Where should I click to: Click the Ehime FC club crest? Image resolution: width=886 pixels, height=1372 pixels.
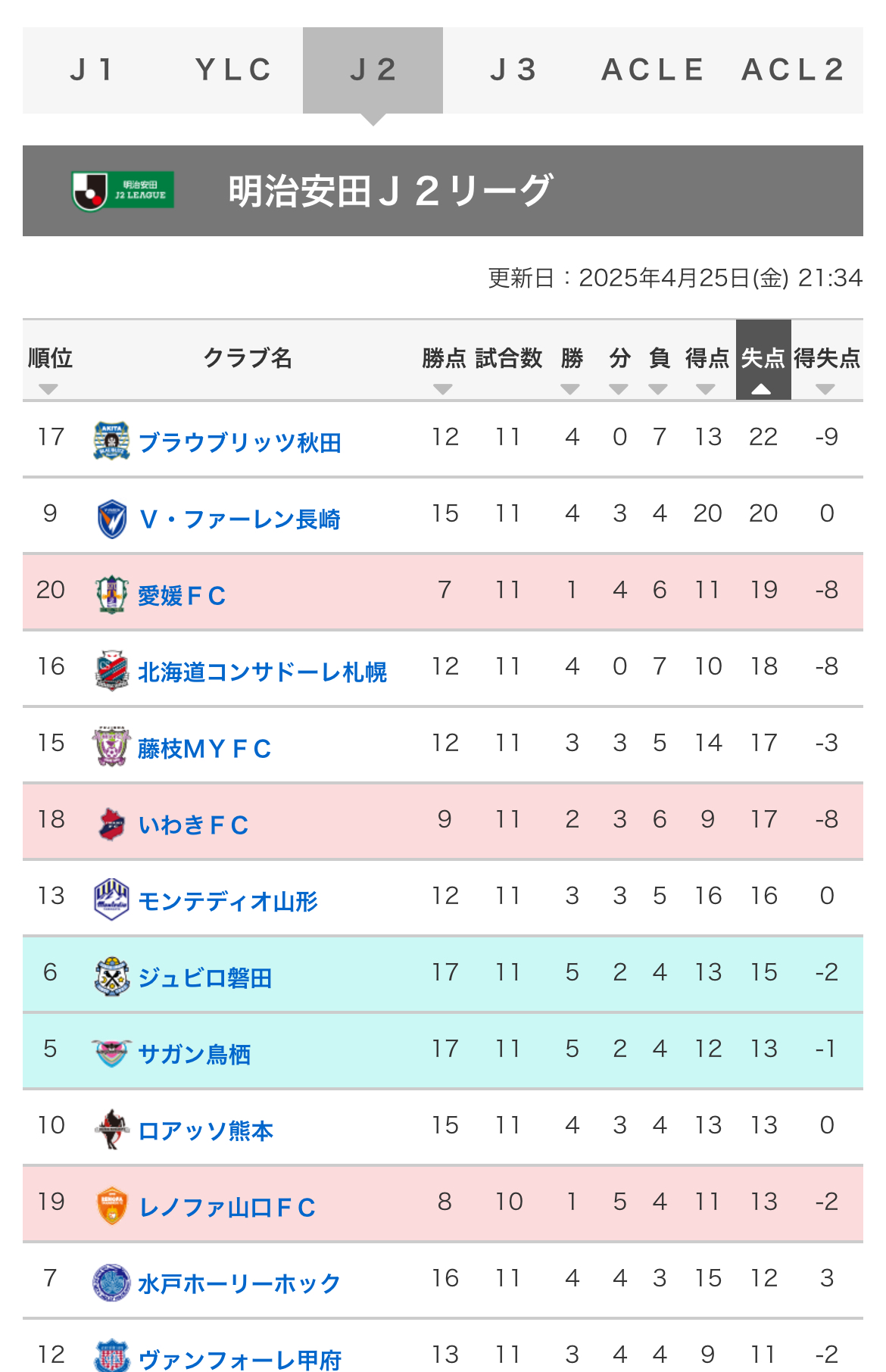(111, 594)
